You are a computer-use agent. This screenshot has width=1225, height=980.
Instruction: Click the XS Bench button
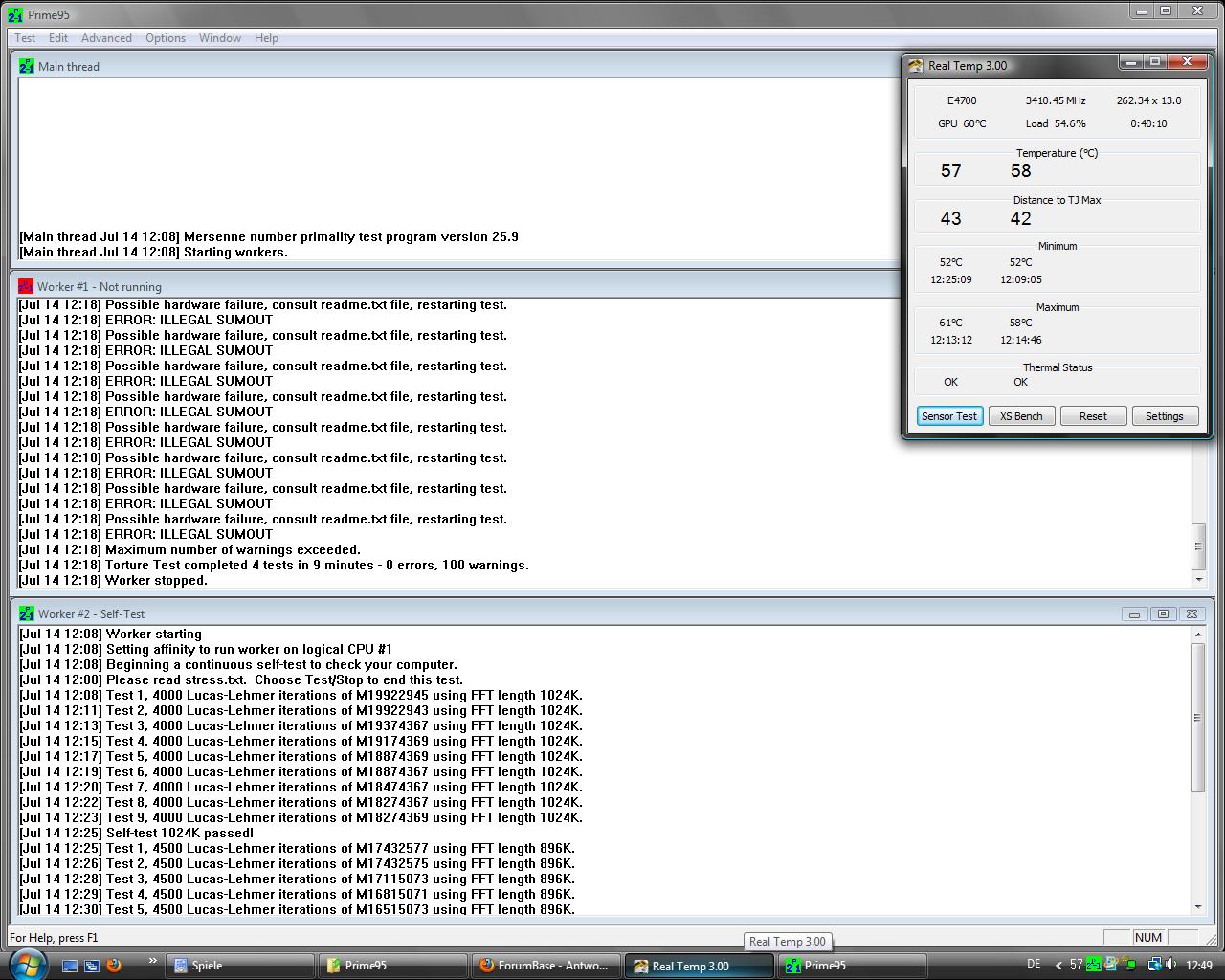(x=1021, y=416)
